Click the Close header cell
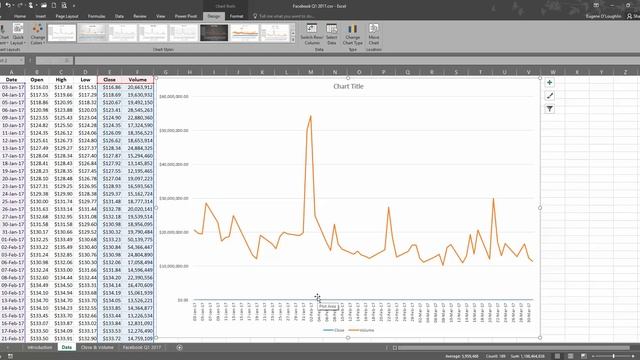Viewport: 640px width, 360px height. coord(109,80)
